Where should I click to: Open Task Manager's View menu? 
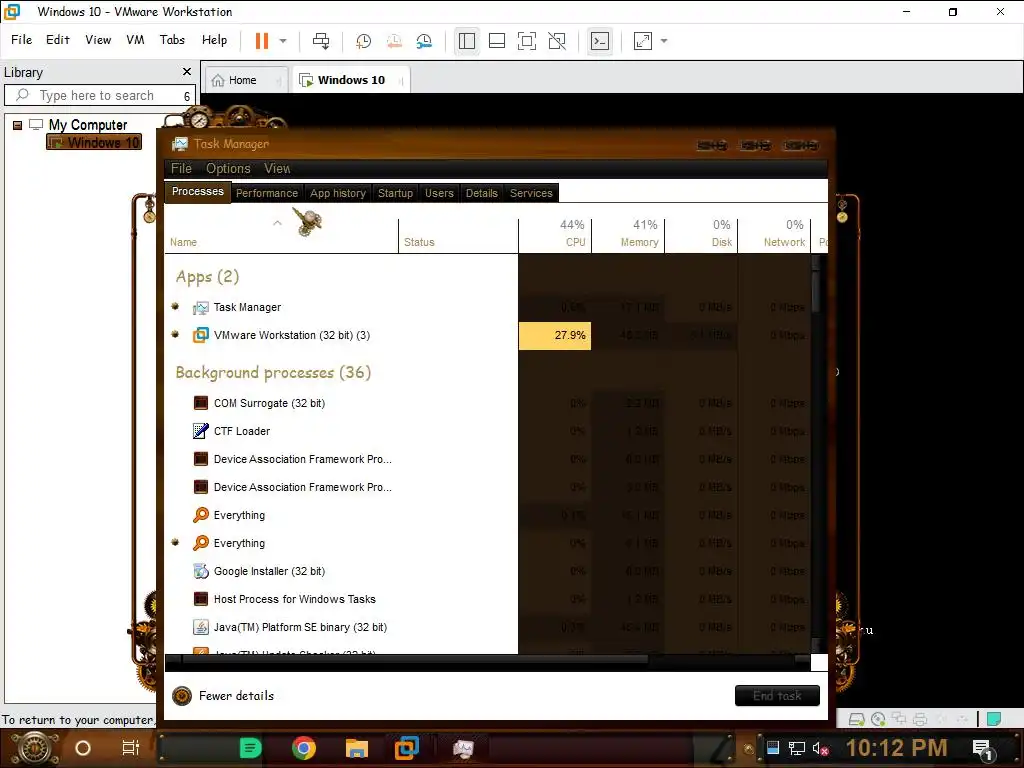pyautogui.click(x=277, y=168)
